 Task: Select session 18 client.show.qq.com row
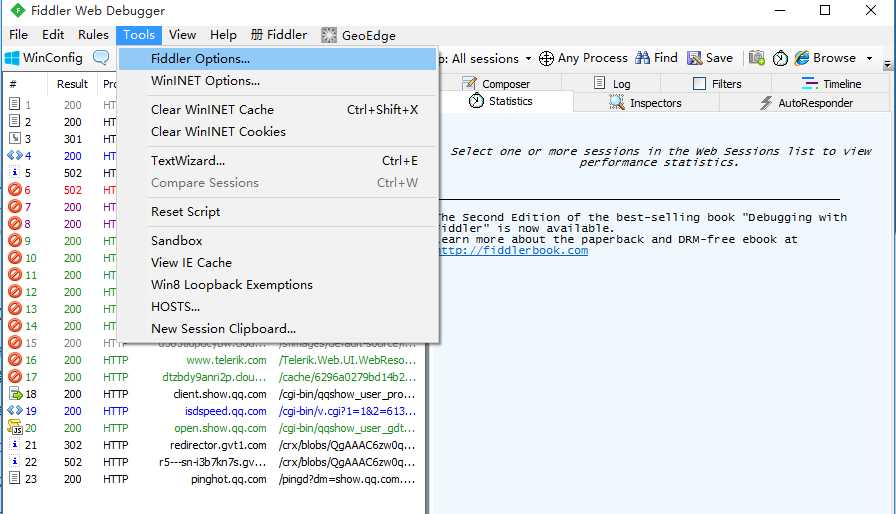[213, 394]
